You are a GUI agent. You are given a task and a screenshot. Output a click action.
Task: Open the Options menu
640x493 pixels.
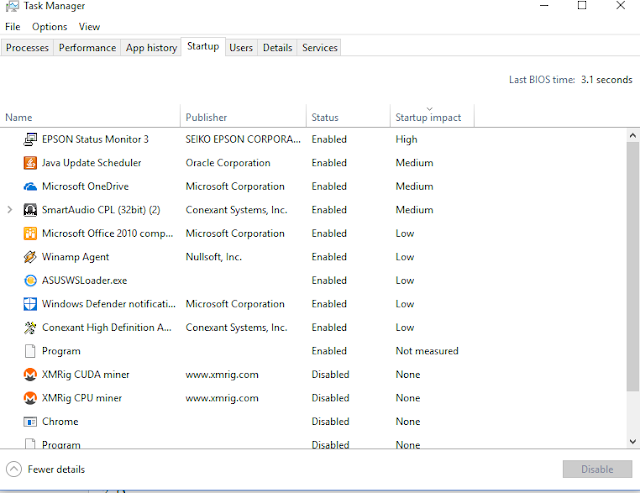[49, 27]
